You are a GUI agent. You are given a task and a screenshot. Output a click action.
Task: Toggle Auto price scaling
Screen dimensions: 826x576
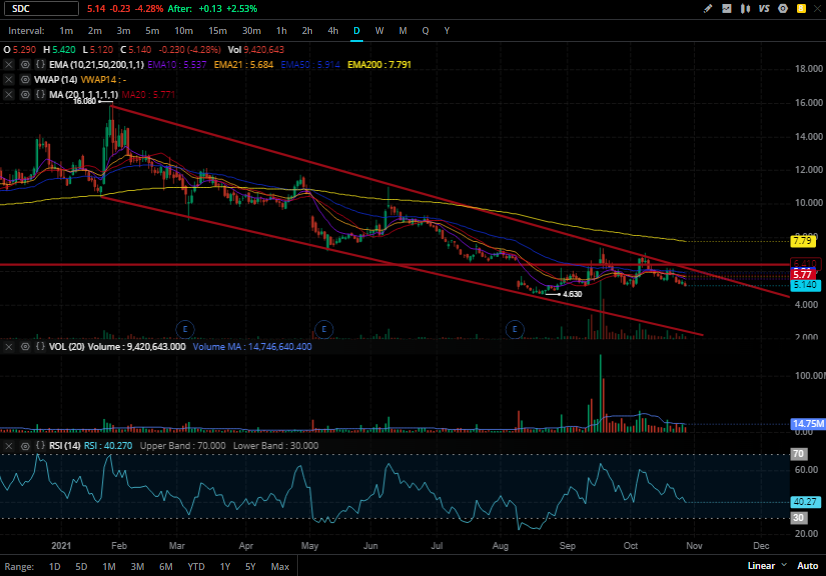pyautogui.click(x=808, y=565)
